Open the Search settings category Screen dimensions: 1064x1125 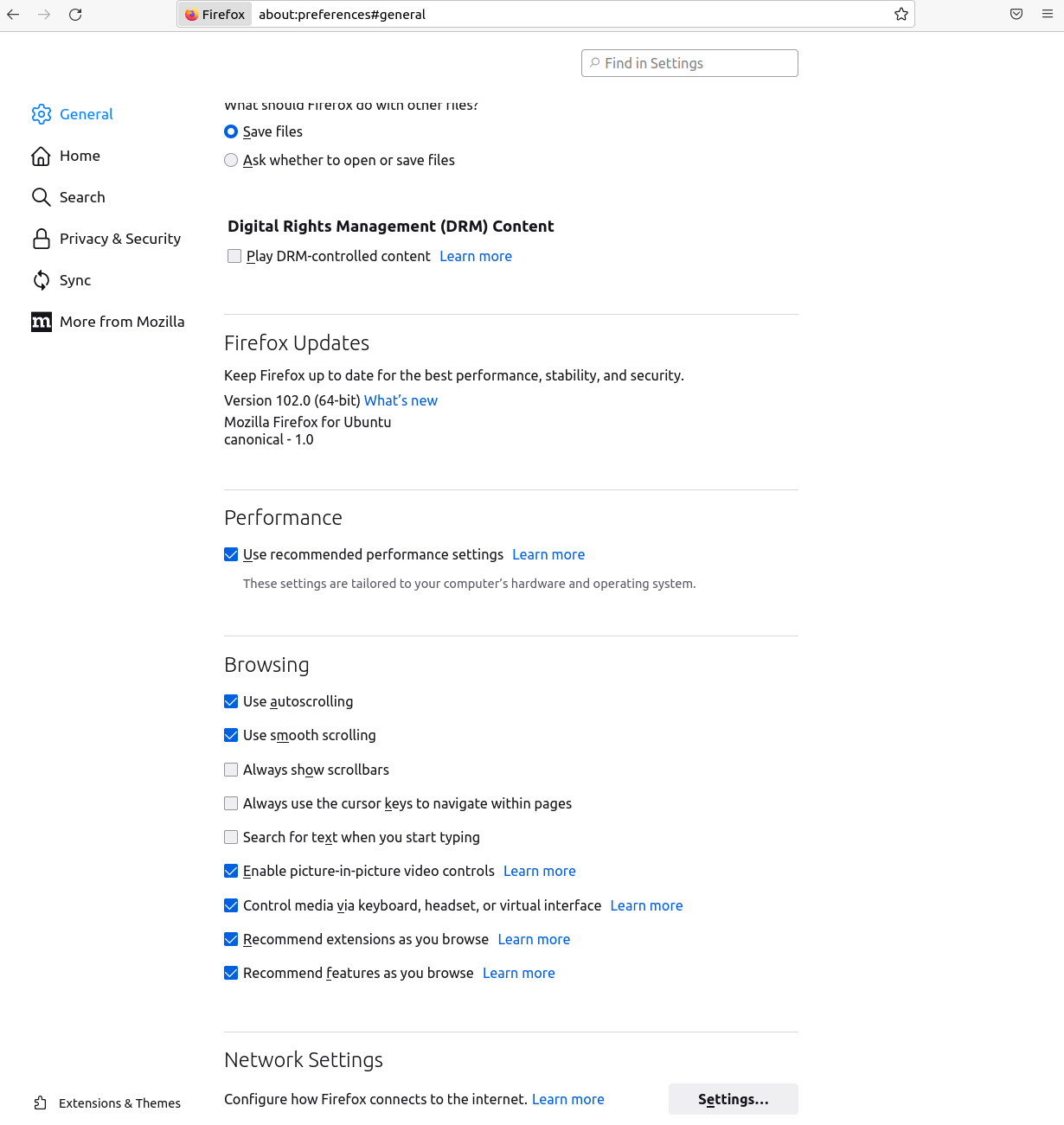[82, 197]
